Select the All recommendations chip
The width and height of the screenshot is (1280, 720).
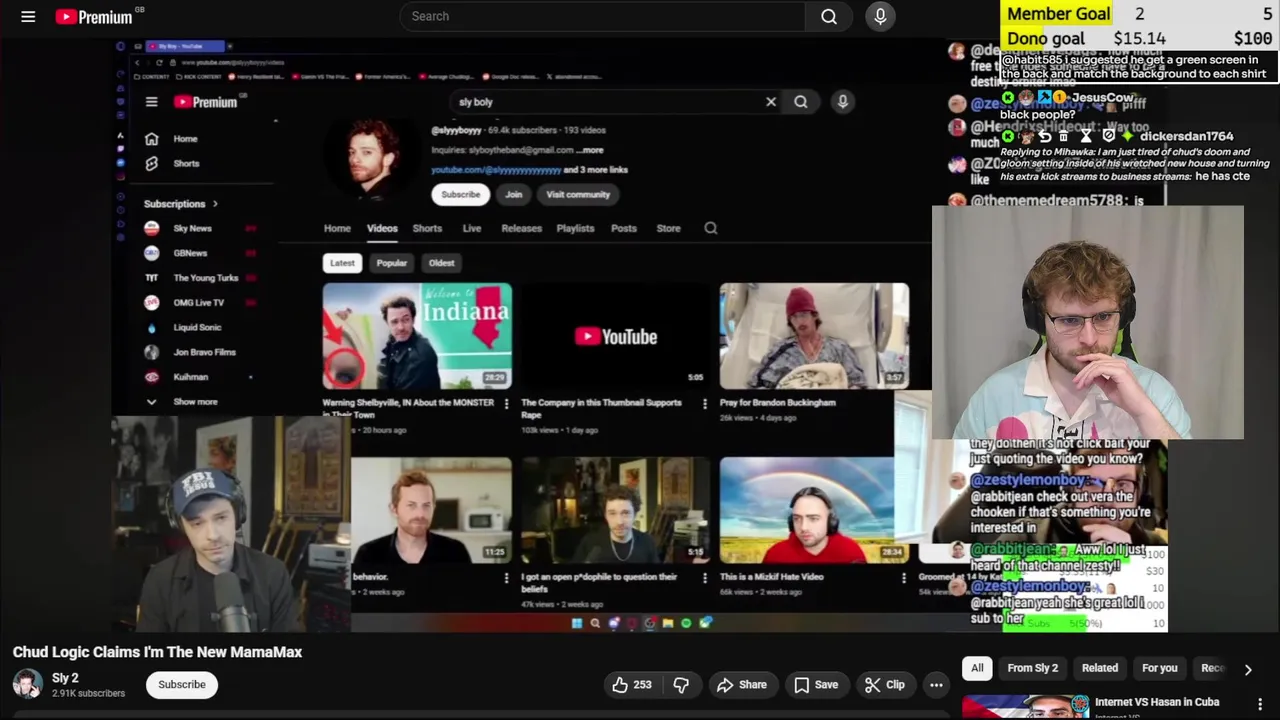977,668
